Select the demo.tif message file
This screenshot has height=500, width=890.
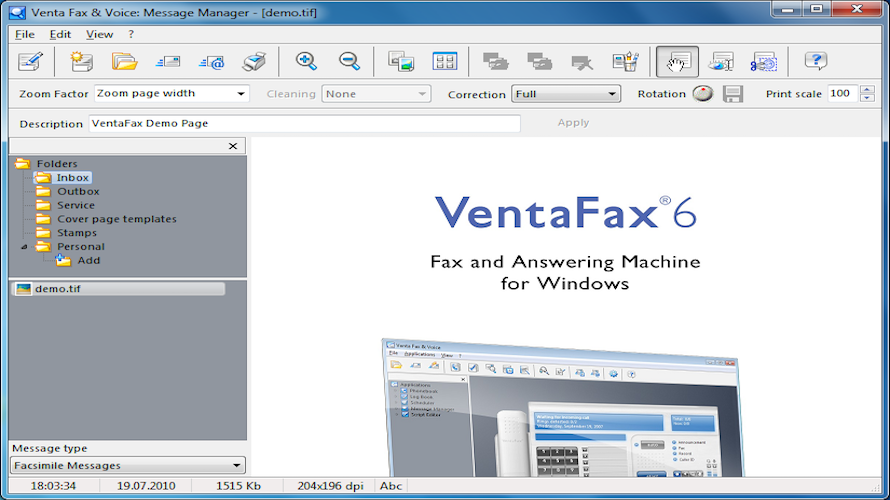pyautogui.click(x=118, y=289)
